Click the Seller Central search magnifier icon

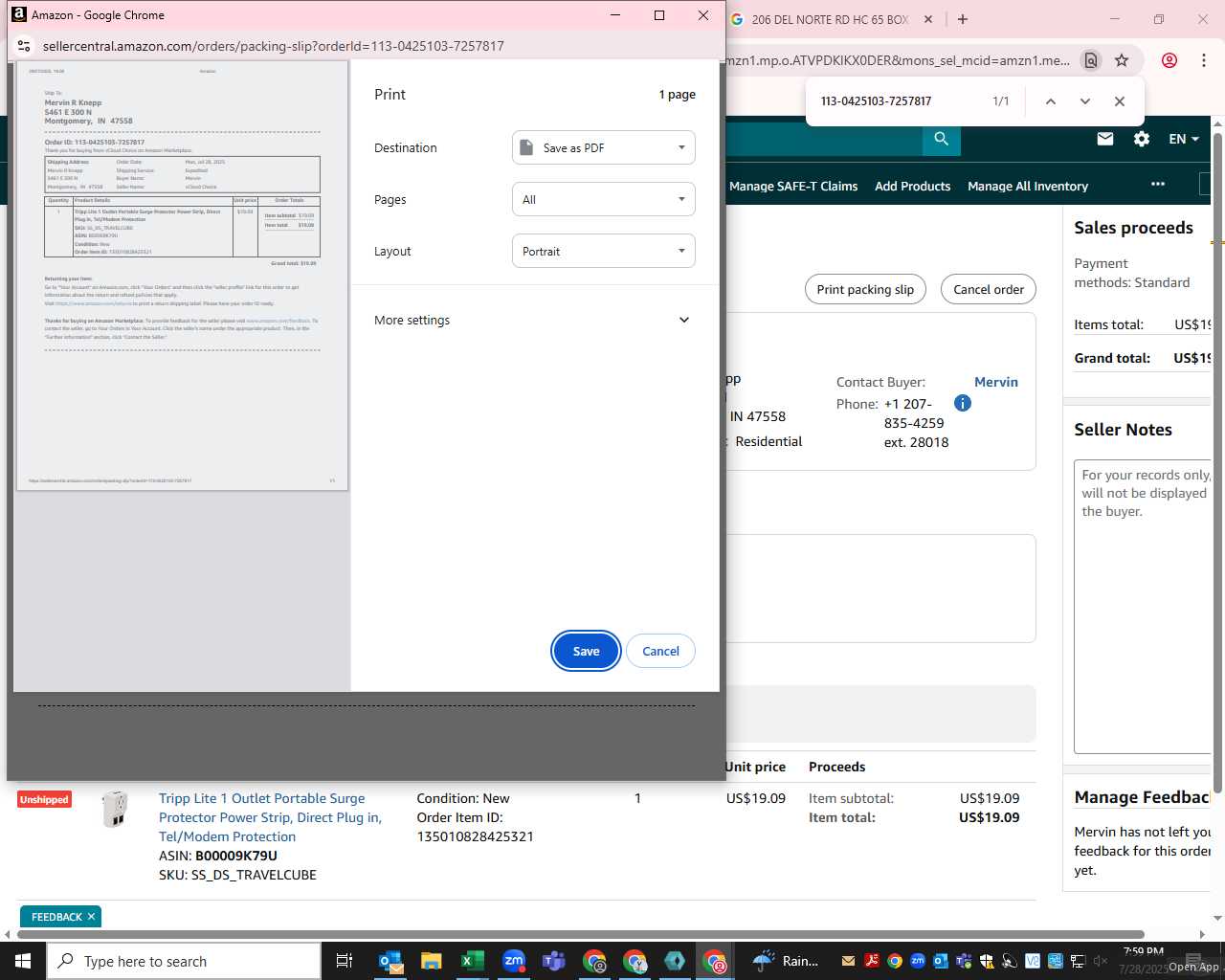pyautogui.click(x=942, y=139)
